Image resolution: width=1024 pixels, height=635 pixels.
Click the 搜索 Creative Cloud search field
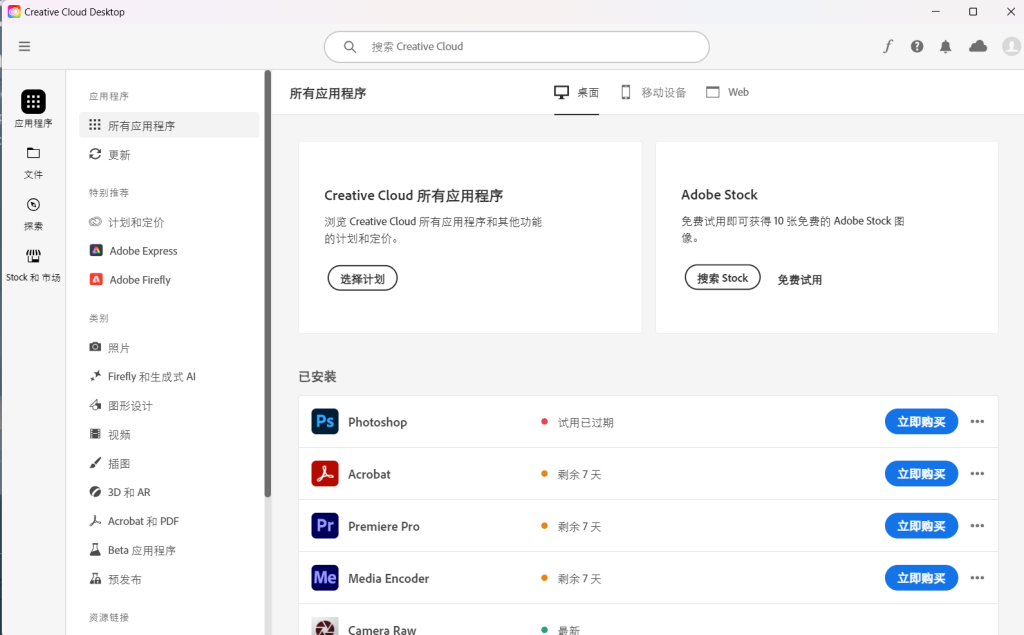pos(516,47)
